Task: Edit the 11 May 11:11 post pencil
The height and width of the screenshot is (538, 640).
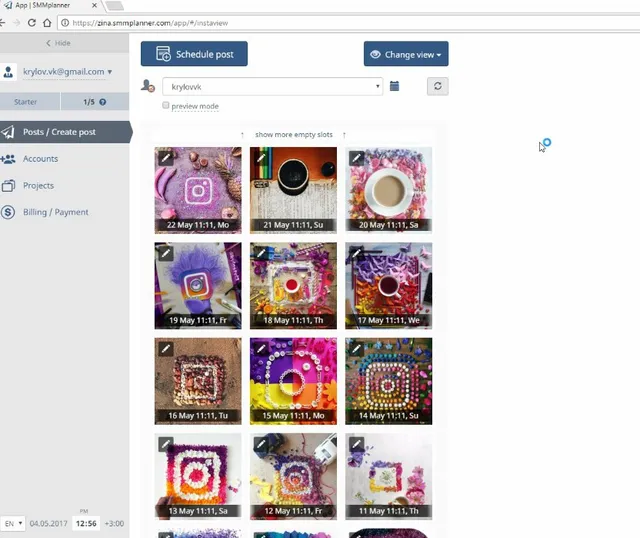Action: (356, 444)
